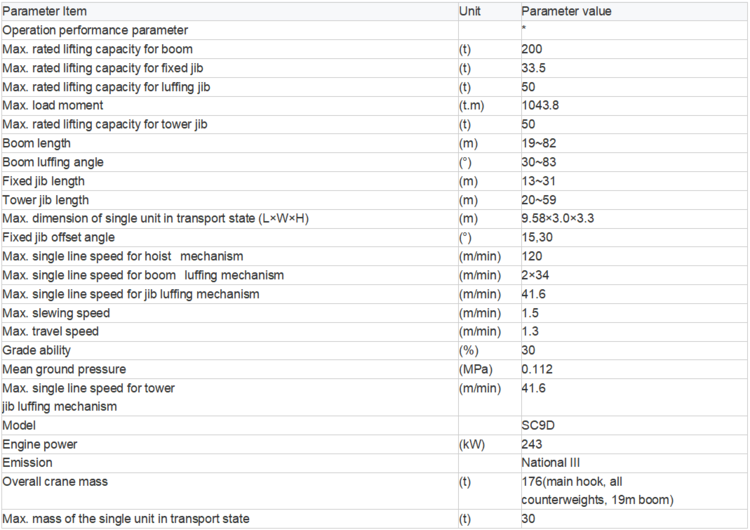
Task: Select Max. slewing speed row label
Action: click(56, 313)
